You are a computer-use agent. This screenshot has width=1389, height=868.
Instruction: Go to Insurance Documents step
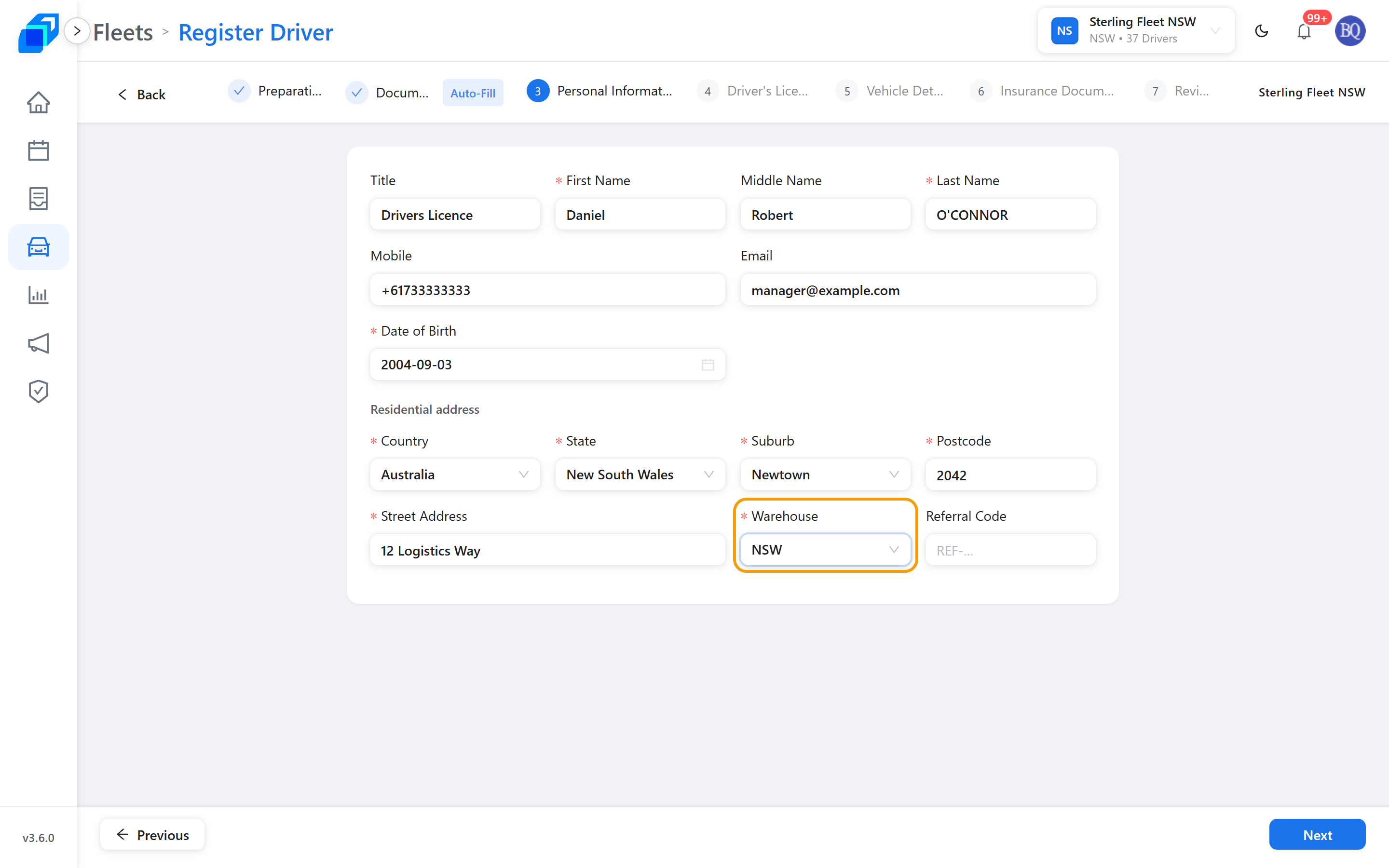pyautogui.click(x=1042, y=91)
